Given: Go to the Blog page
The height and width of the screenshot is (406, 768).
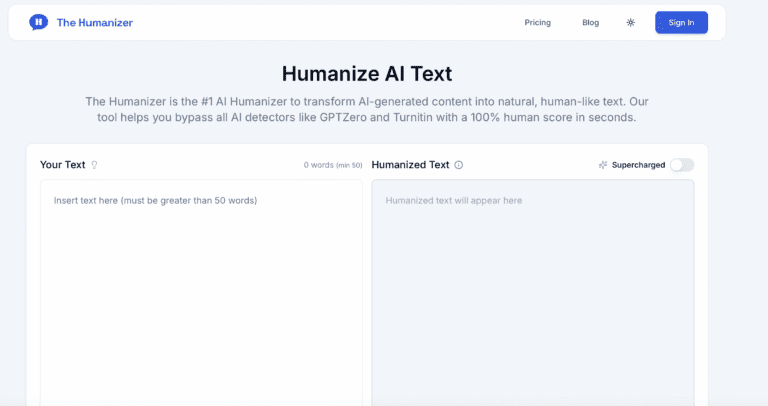Looking at the screenshot, I should tap(590, 23).
